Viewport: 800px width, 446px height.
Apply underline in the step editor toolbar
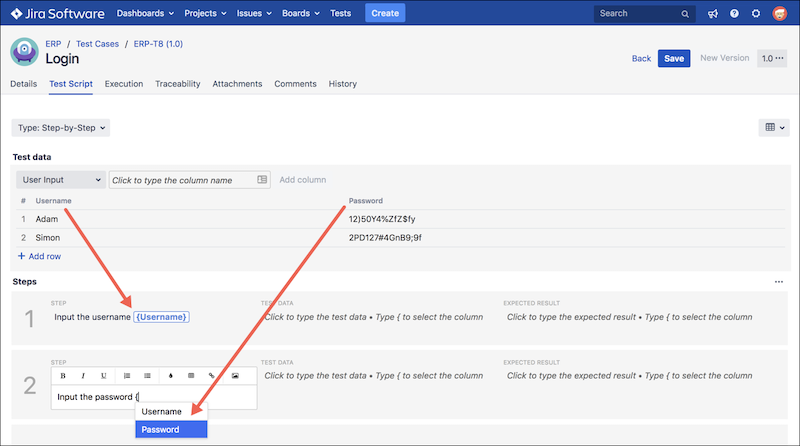tap(104, 376)
